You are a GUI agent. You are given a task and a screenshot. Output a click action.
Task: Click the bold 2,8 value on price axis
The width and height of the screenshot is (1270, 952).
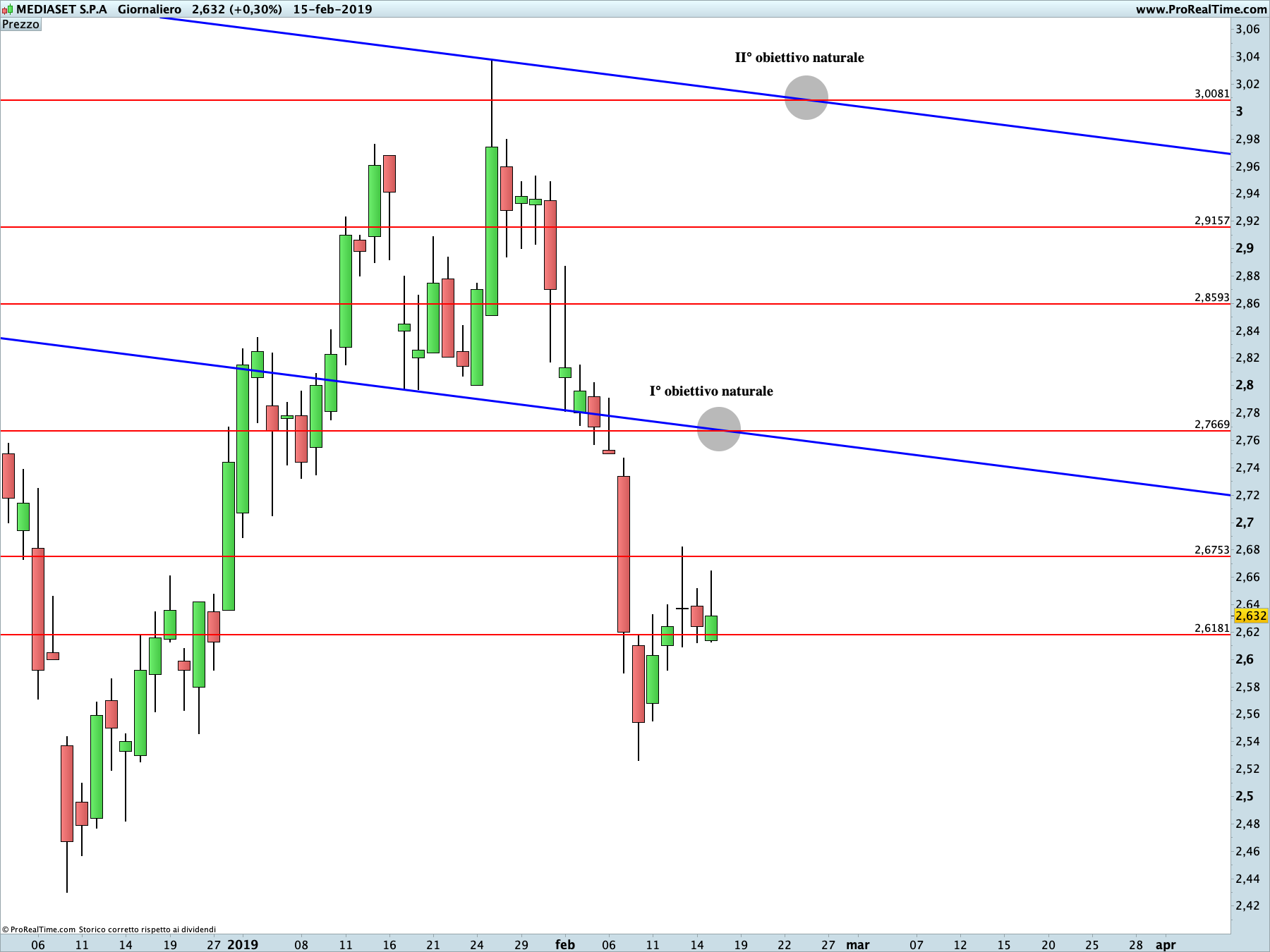pos(1245,385)
